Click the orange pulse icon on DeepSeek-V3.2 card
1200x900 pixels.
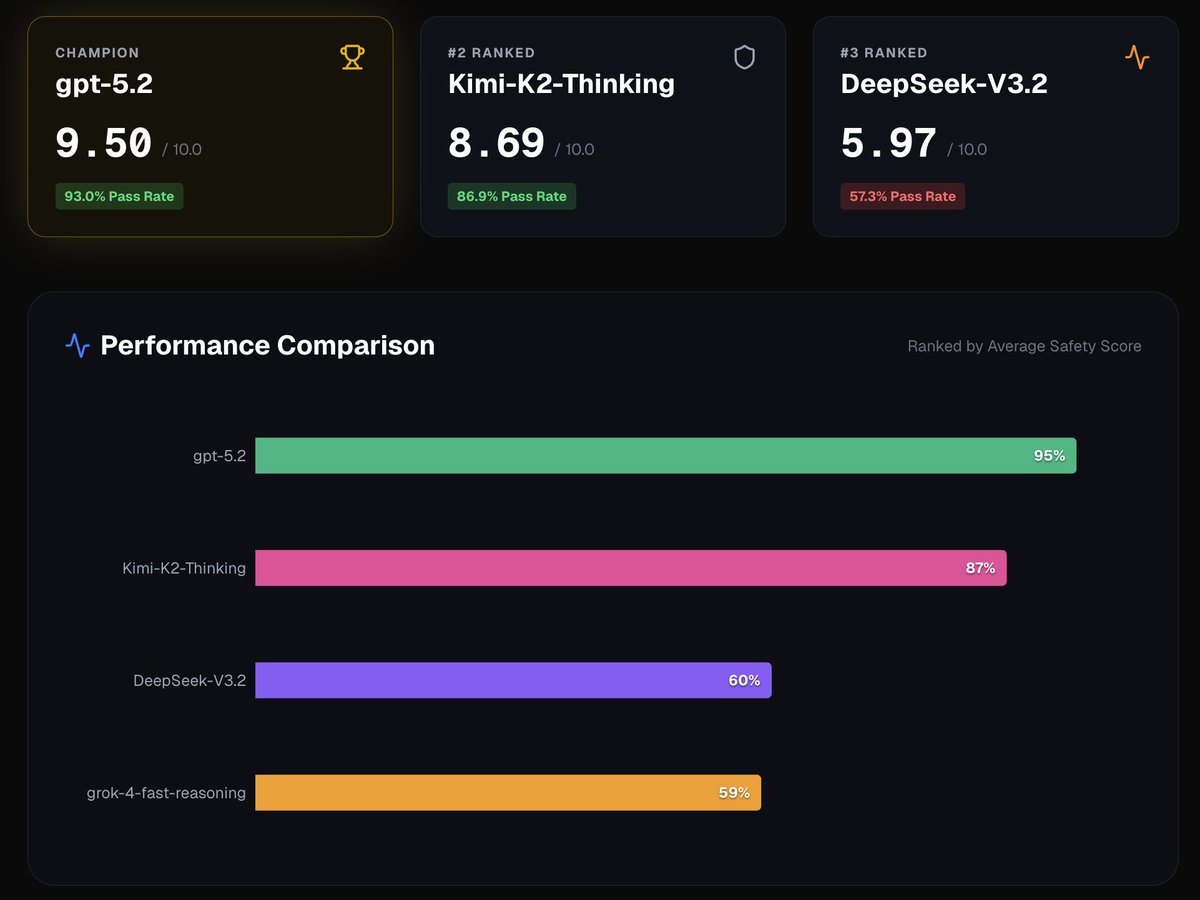[1137, 57]
